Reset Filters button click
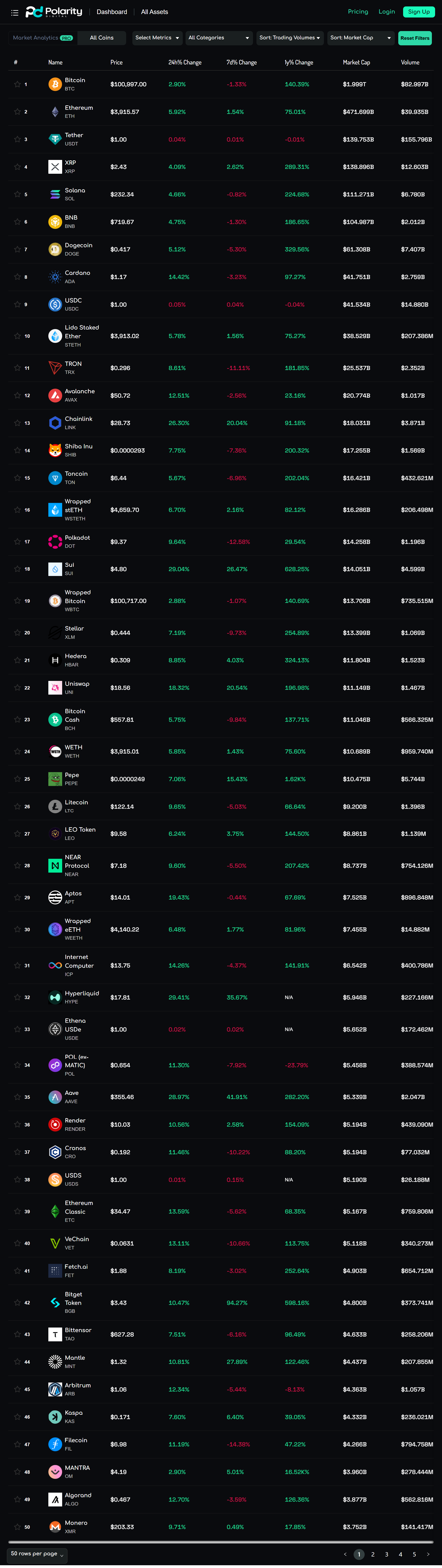 (x=415, y=38)
